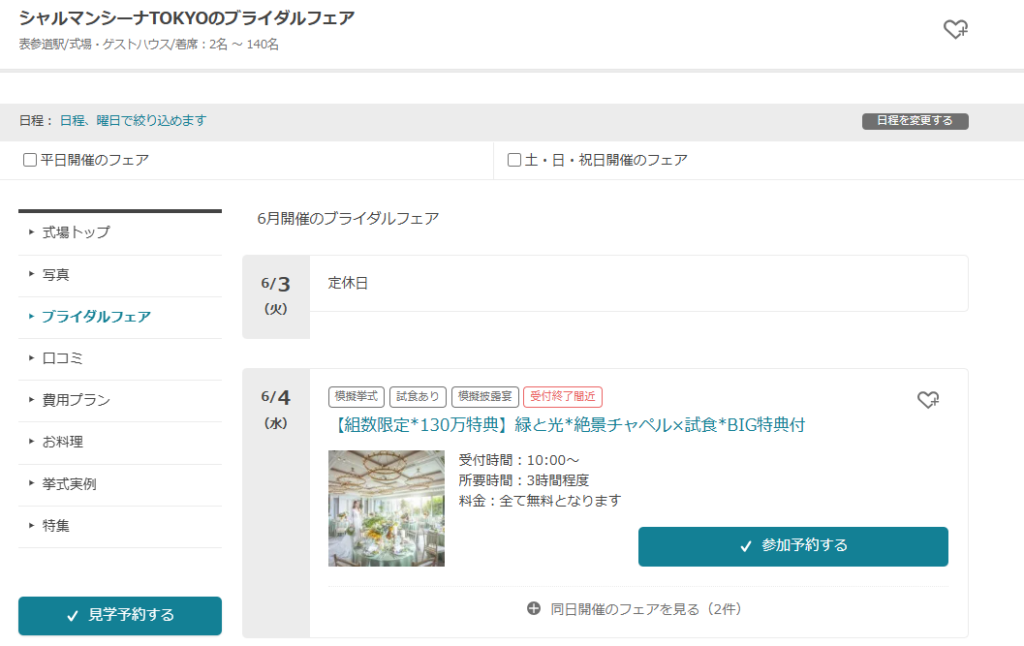Image resolution: width=1024 pixels, height=646 pixels.
Task: Click the 6月開催のブライダルフェア heading
Action: click(x=348, y=218)
